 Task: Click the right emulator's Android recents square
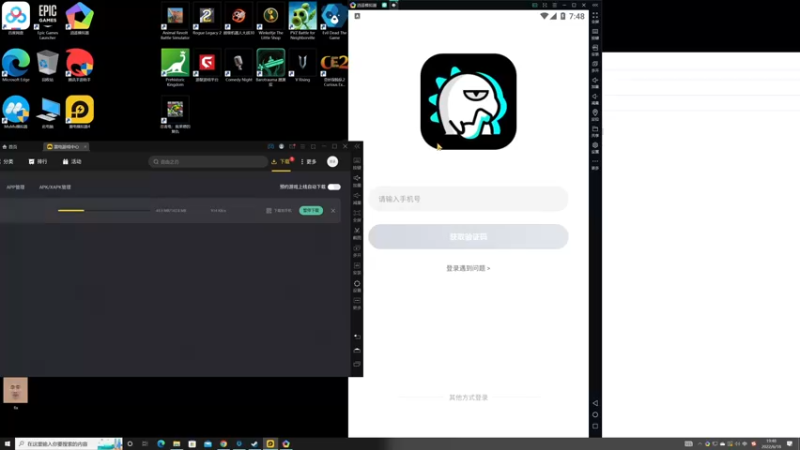[595, 427]
